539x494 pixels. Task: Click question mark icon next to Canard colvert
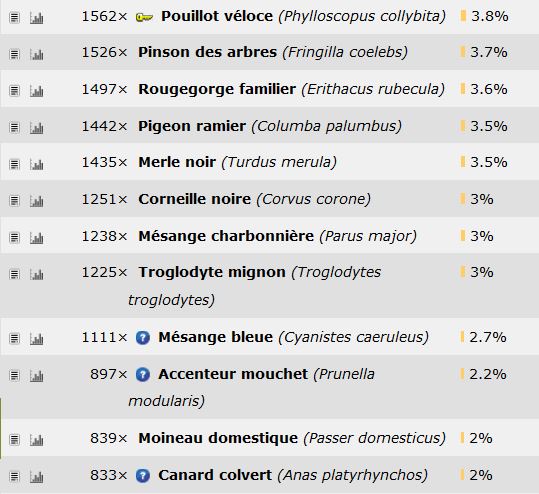[143, 476]
